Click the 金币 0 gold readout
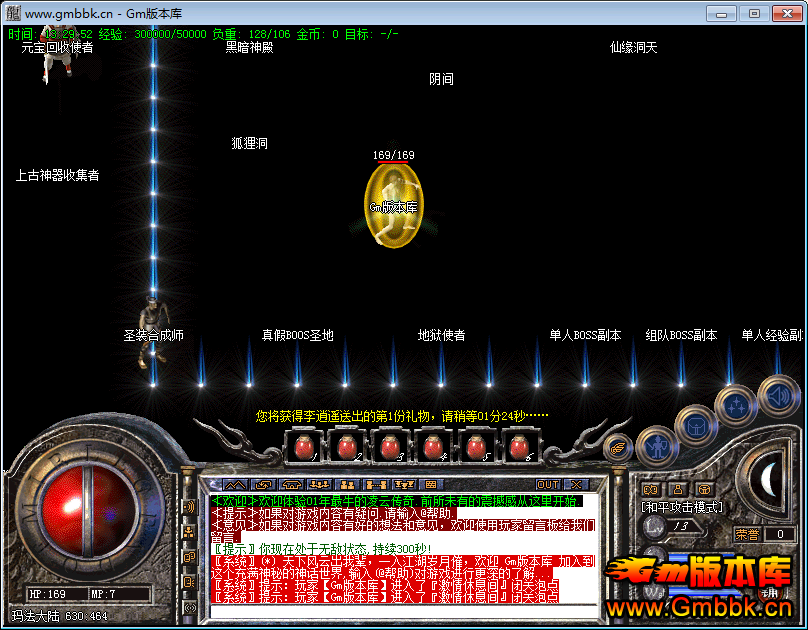The height and width of the screenshot is (630, 808). [317, 35]
